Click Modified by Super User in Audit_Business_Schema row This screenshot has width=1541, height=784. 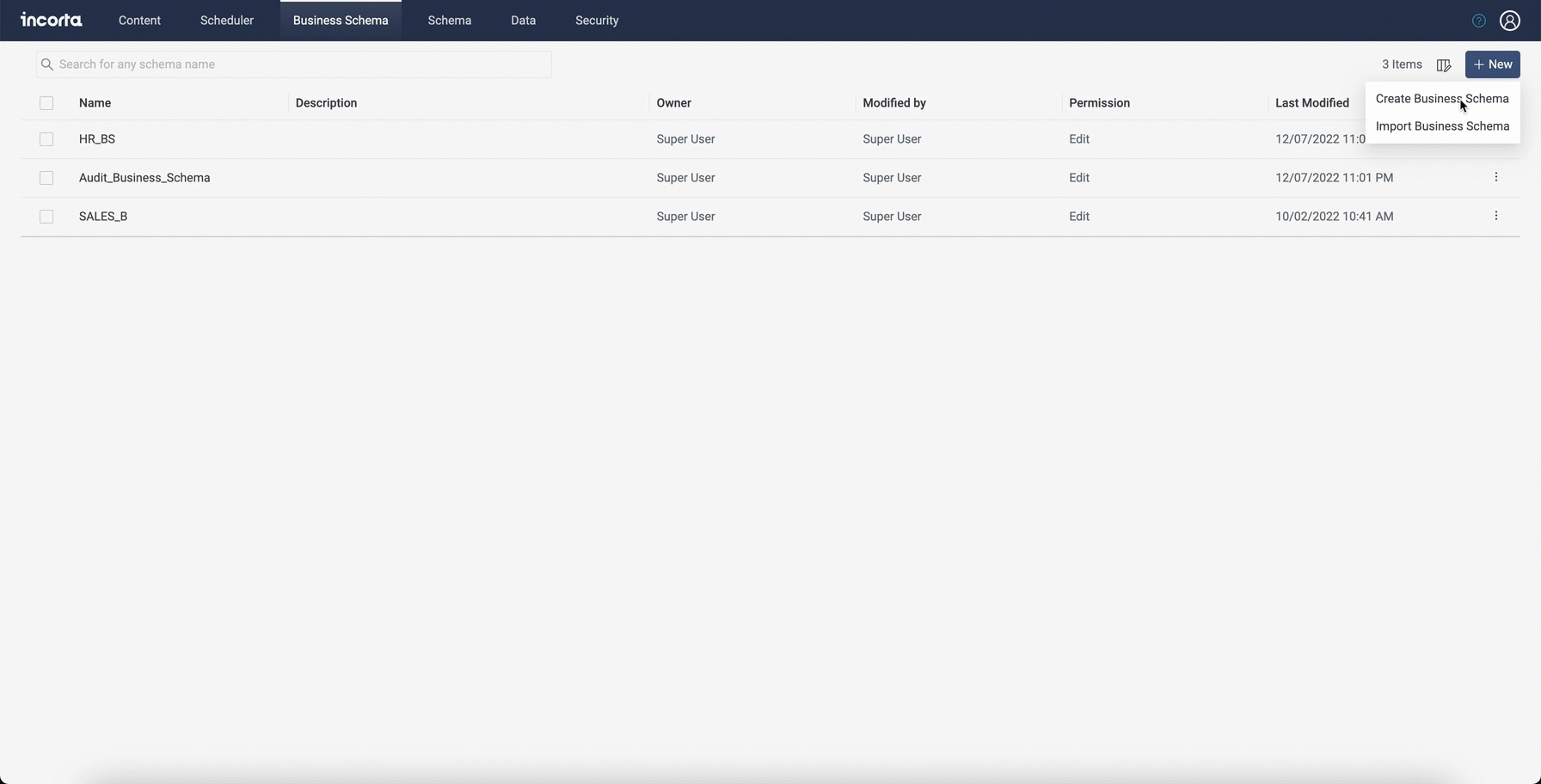point(892,178)
